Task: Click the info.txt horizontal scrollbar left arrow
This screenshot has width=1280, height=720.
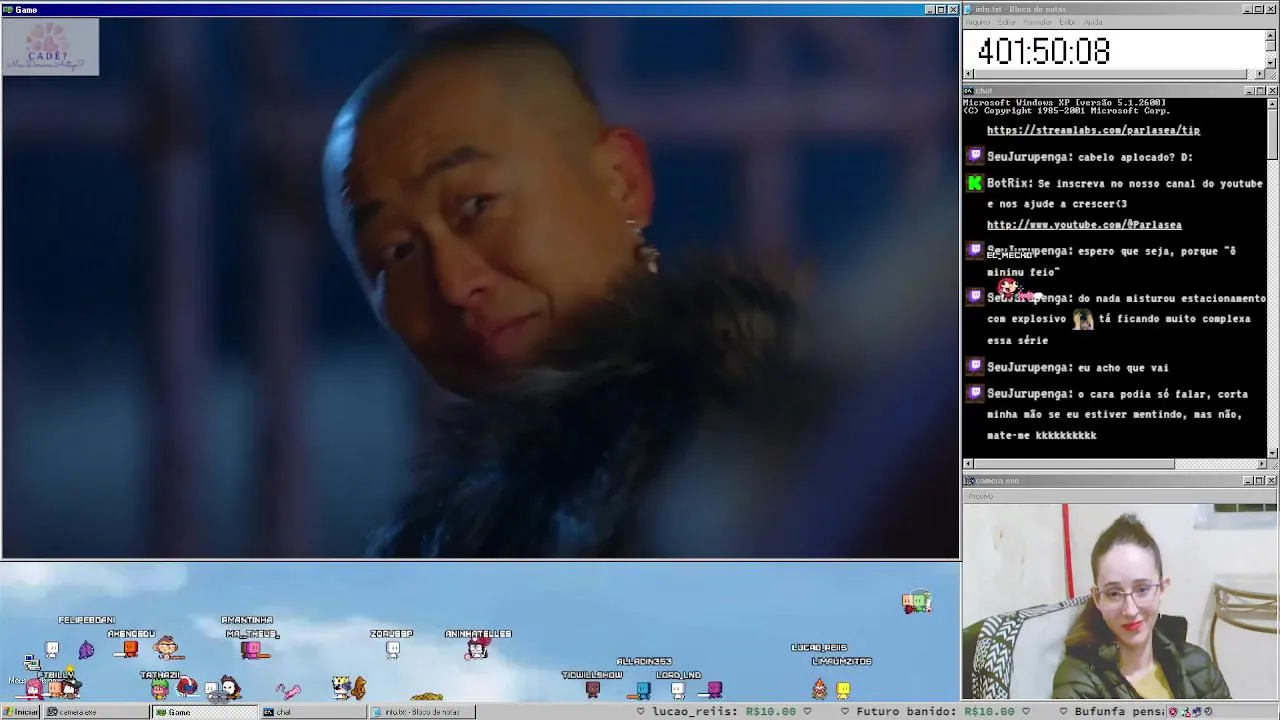Action: coord(968,74)
